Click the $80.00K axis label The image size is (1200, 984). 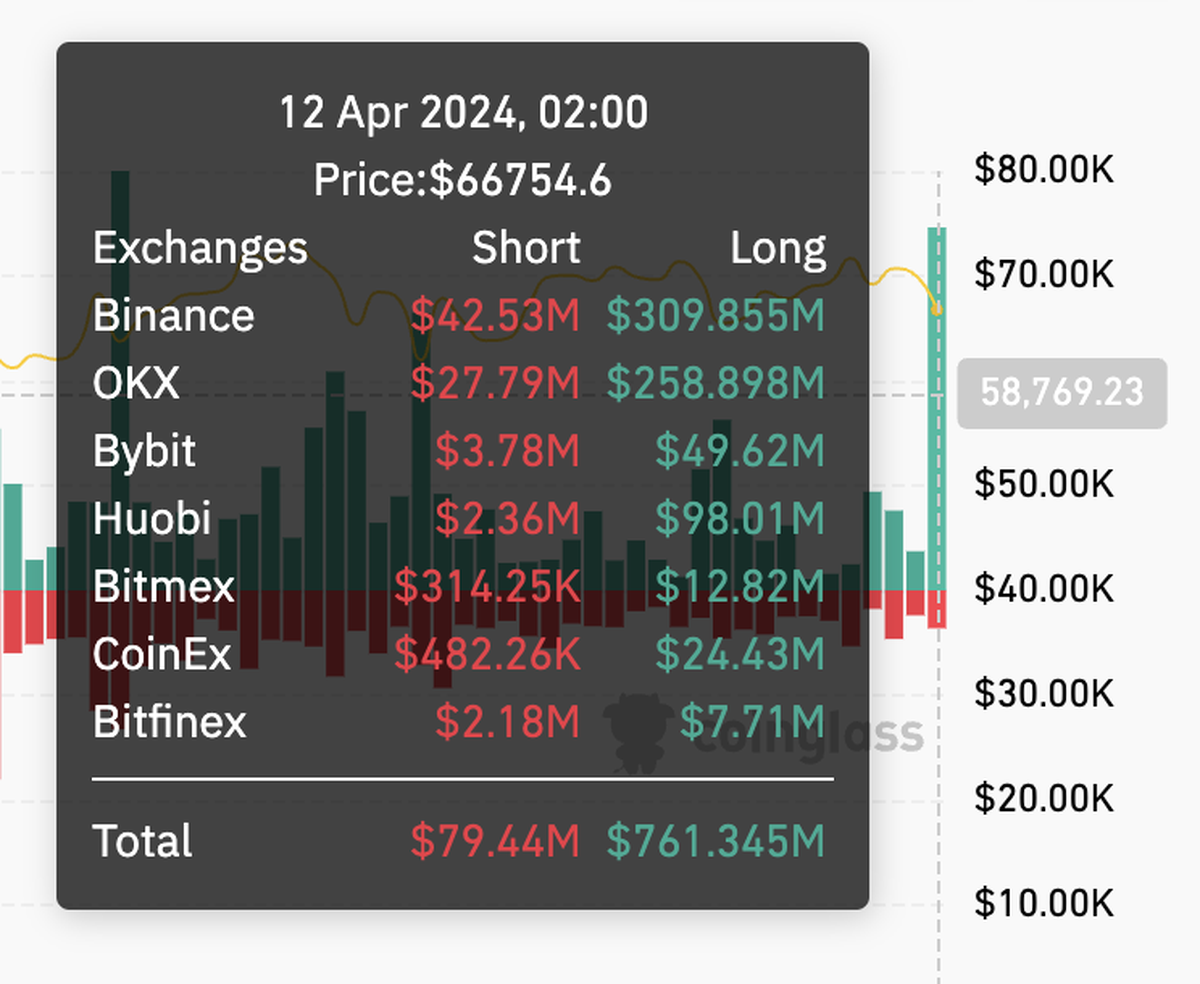coord(1044,169)
